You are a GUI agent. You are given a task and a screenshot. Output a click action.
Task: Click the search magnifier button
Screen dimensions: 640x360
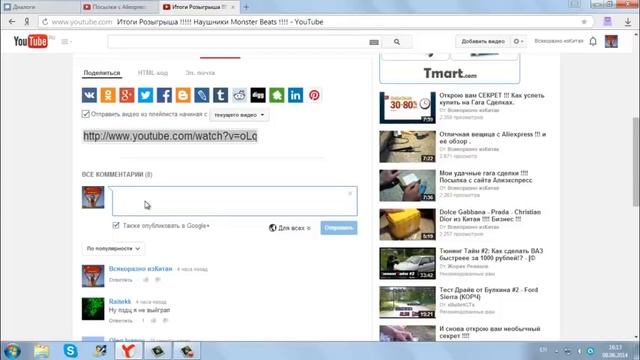pyautogui.click(x=397, y=42)
